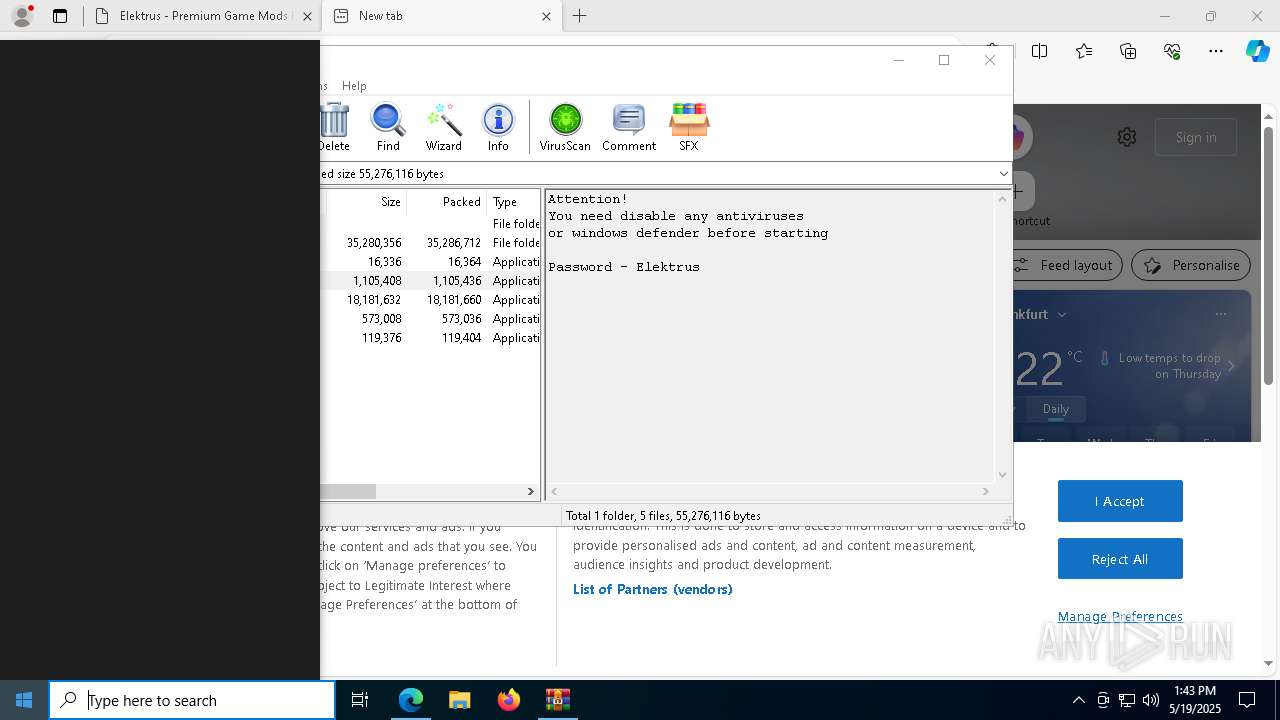The height and width of the screenshot is (720, 1280).
Task: Open a new browser tab
Action: 580,16
